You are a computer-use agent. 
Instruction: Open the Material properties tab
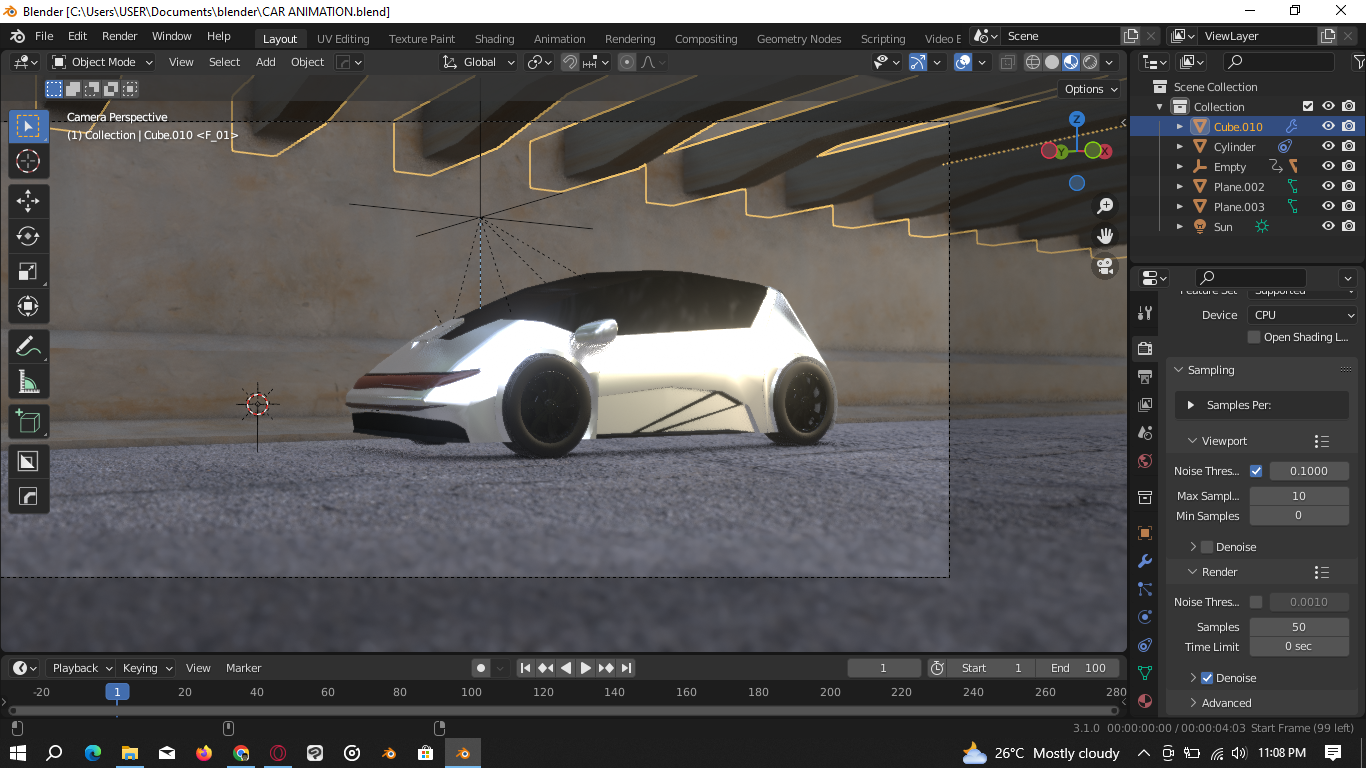click(1145, 701)
